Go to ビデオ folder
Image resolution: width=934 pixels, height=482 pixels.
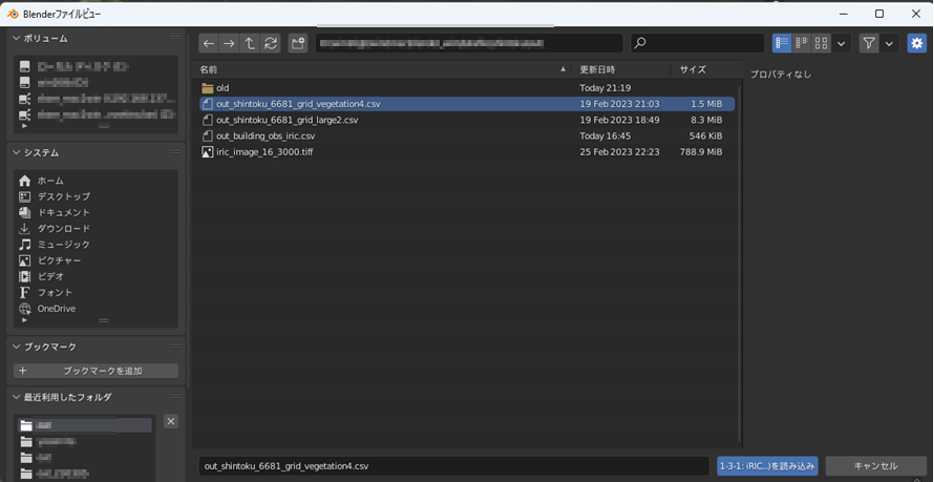[95, 276]
